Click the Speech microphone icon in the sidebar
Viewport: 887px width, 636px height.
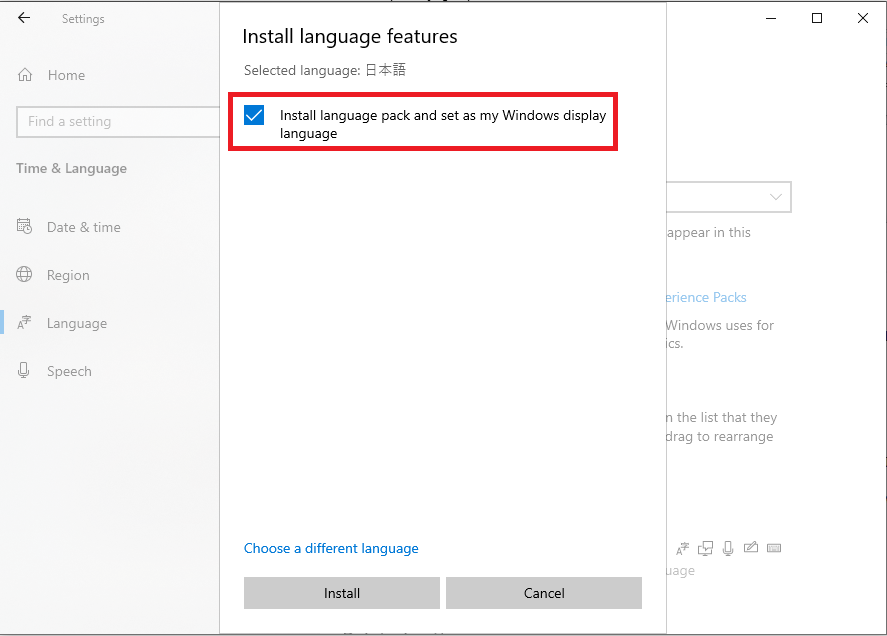(x=23, y=370)
